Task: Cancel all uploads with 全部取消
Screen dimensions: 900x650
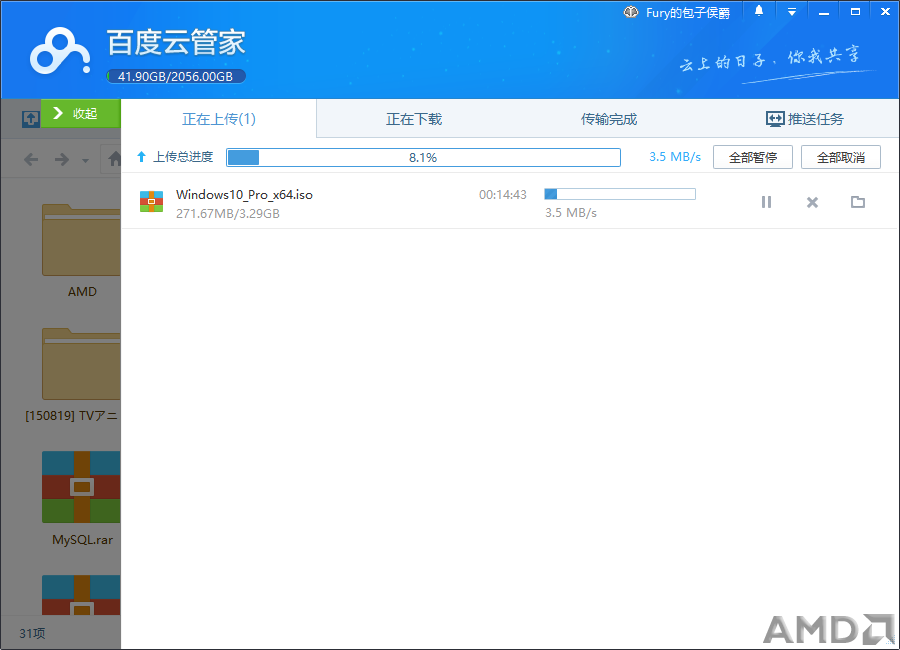Action: coord(841,157)
